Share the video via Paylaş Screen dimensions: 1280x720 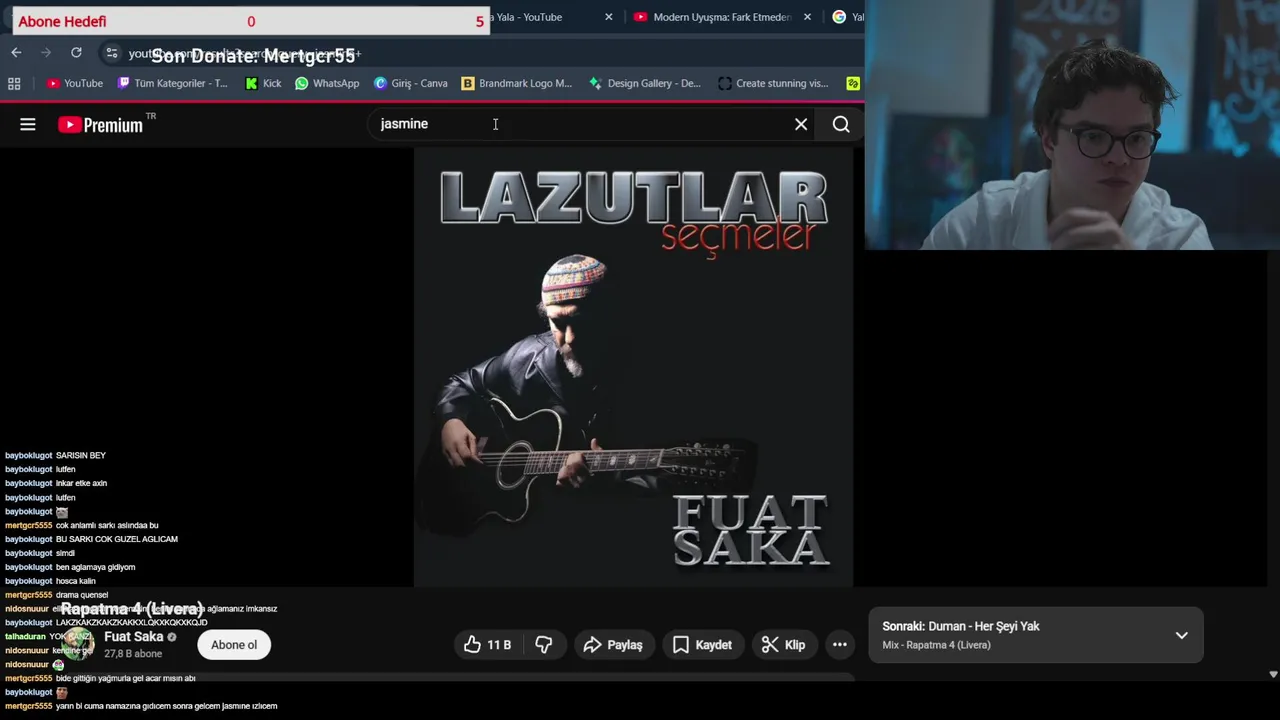(x=613, y=645)
